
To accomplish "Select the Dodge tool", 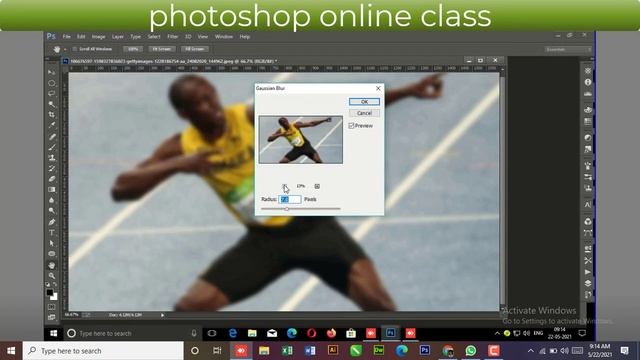I will point(51,211).
